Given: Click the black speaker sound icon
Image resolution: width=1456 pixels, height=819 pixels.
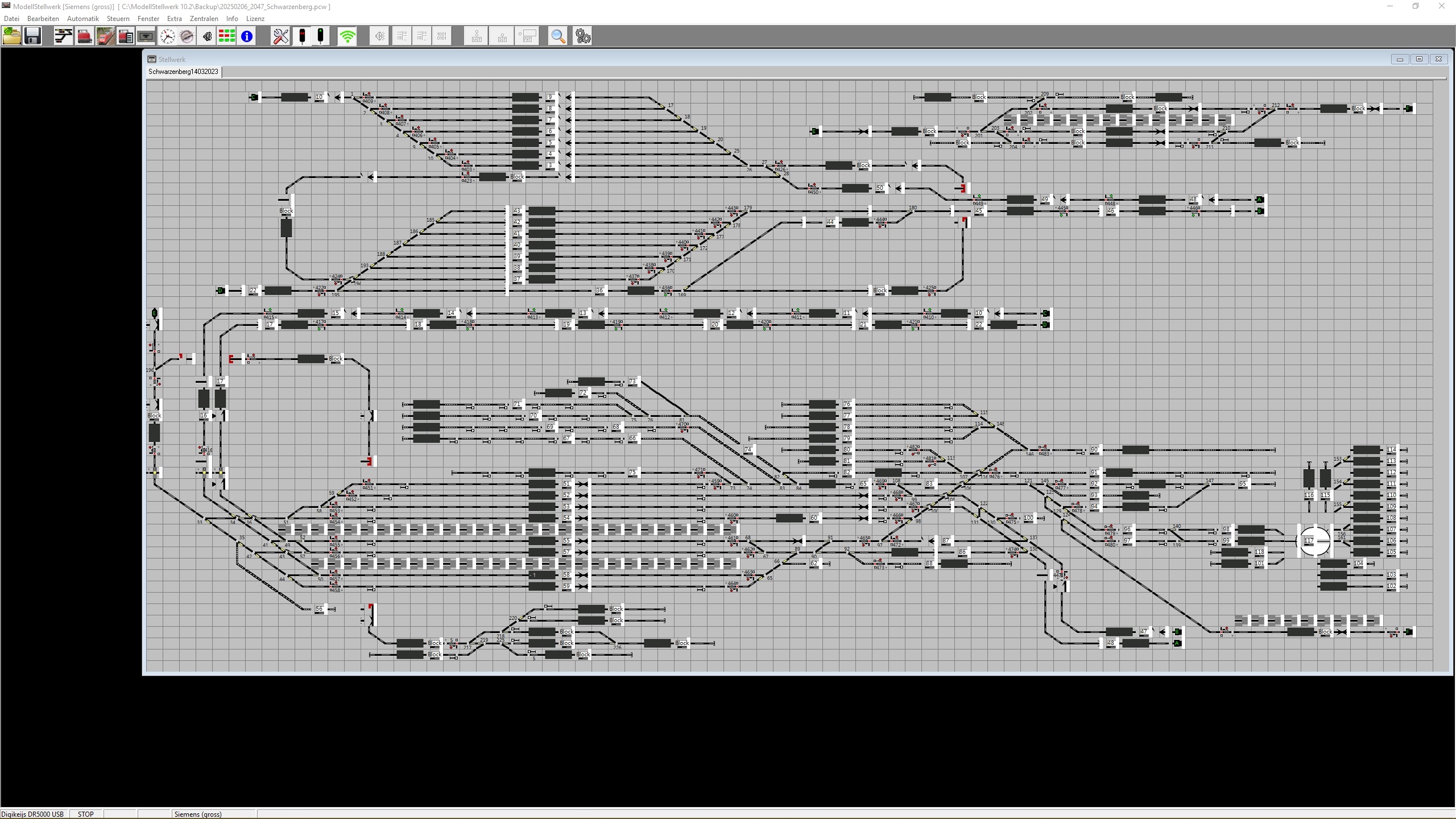Looking at the screenshot, I should 207,36.
